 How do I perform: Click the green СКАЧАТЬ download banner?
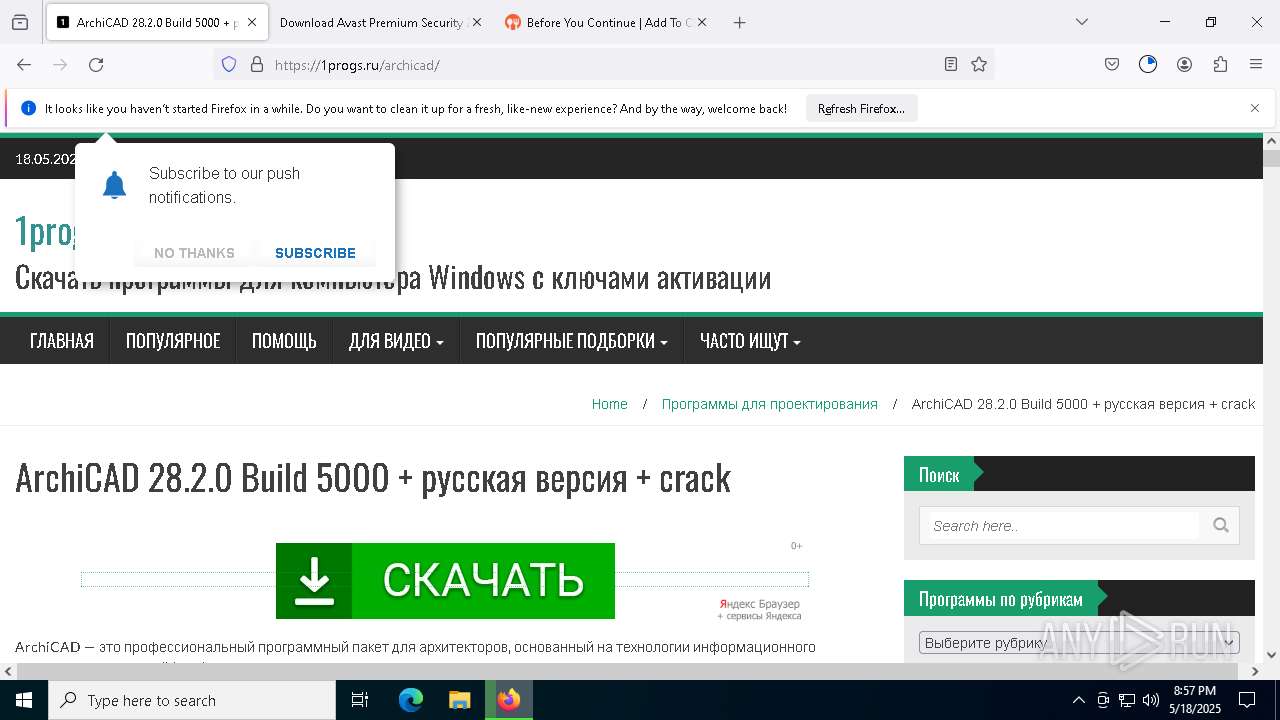tap(445, 581)
